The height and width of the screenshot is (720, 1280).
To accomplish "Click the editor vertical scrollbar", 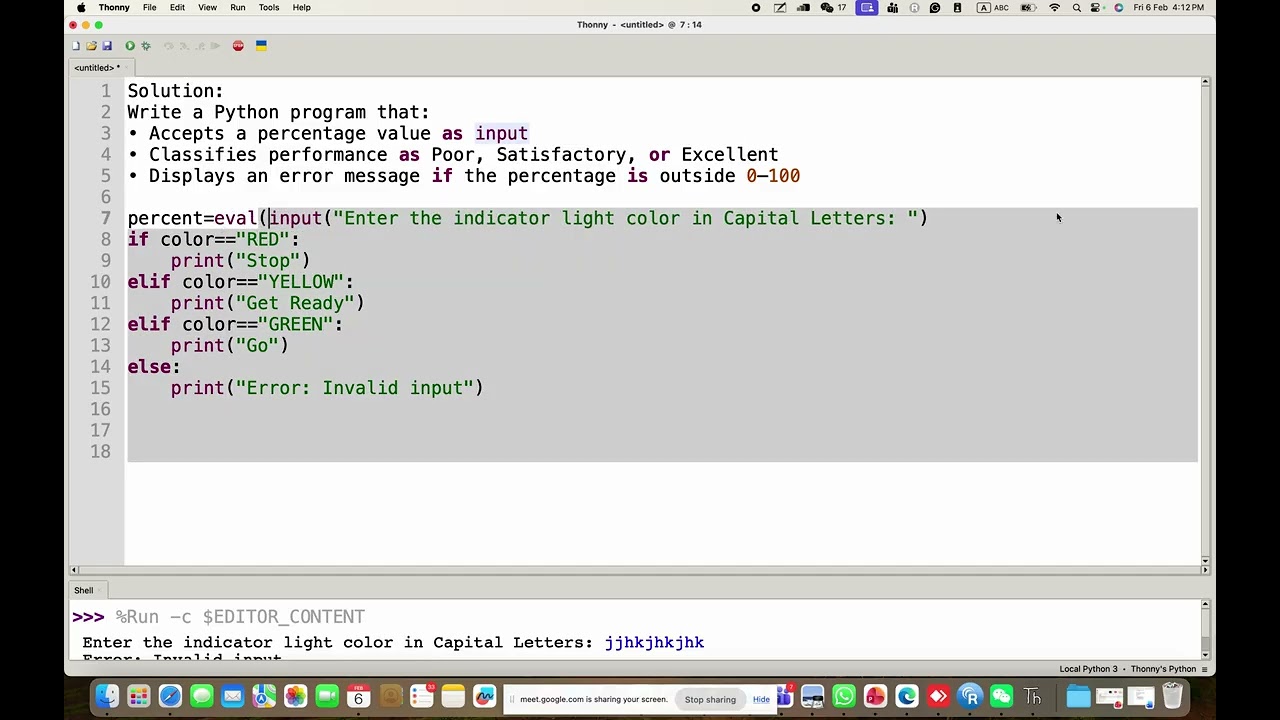I will (1205, 320).
